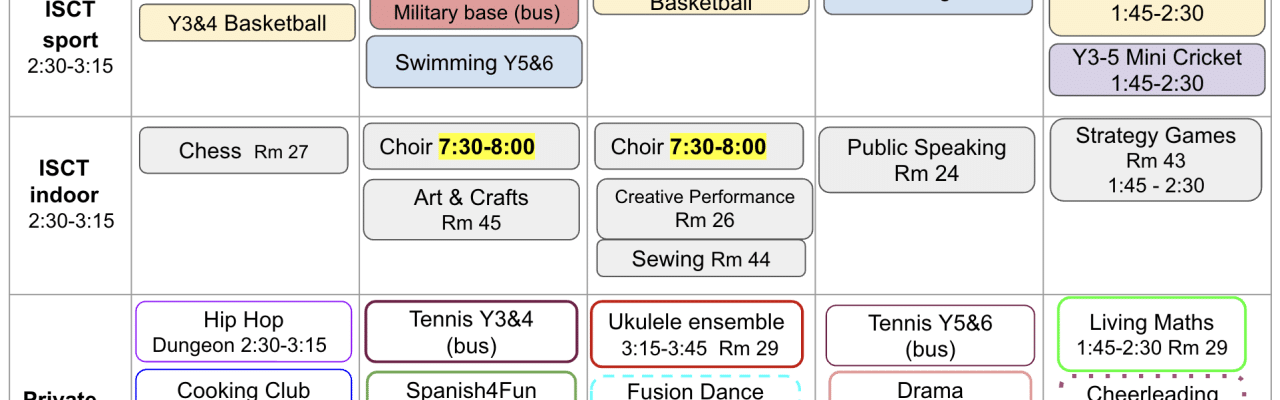The width and height of the screenshot is (1280, 400).
Task: Click the Ukulele ensemble Rm 29 box
Action: click(697, 334)
